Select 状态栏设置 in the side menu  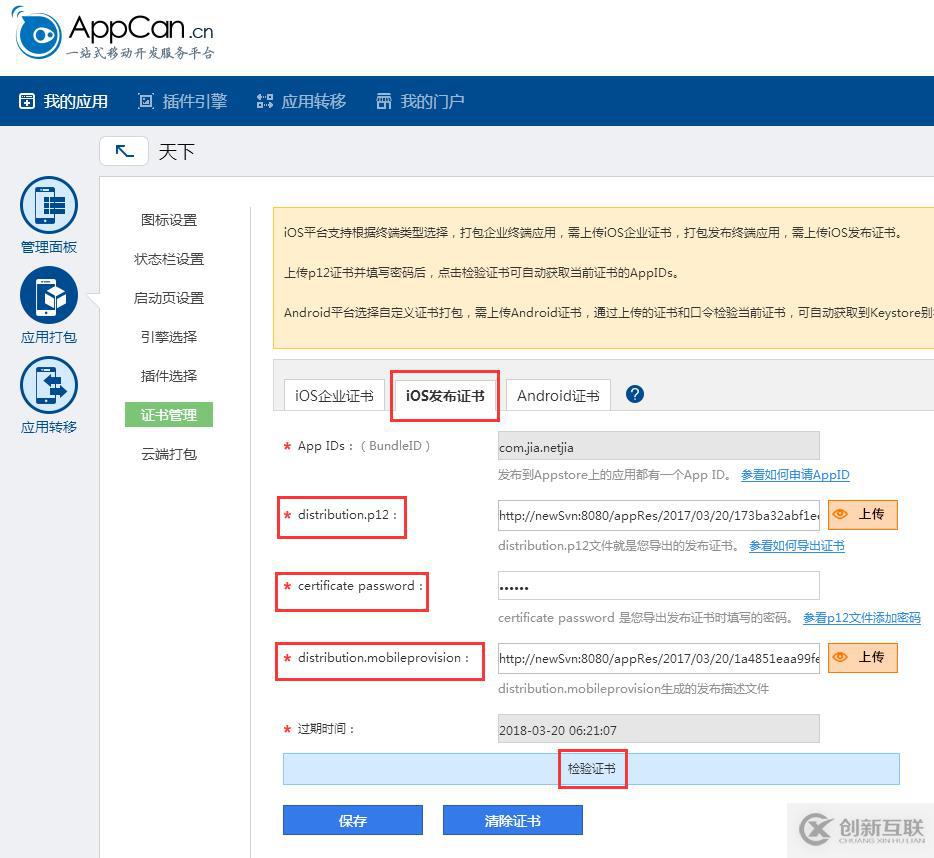(x=169, y=259)
